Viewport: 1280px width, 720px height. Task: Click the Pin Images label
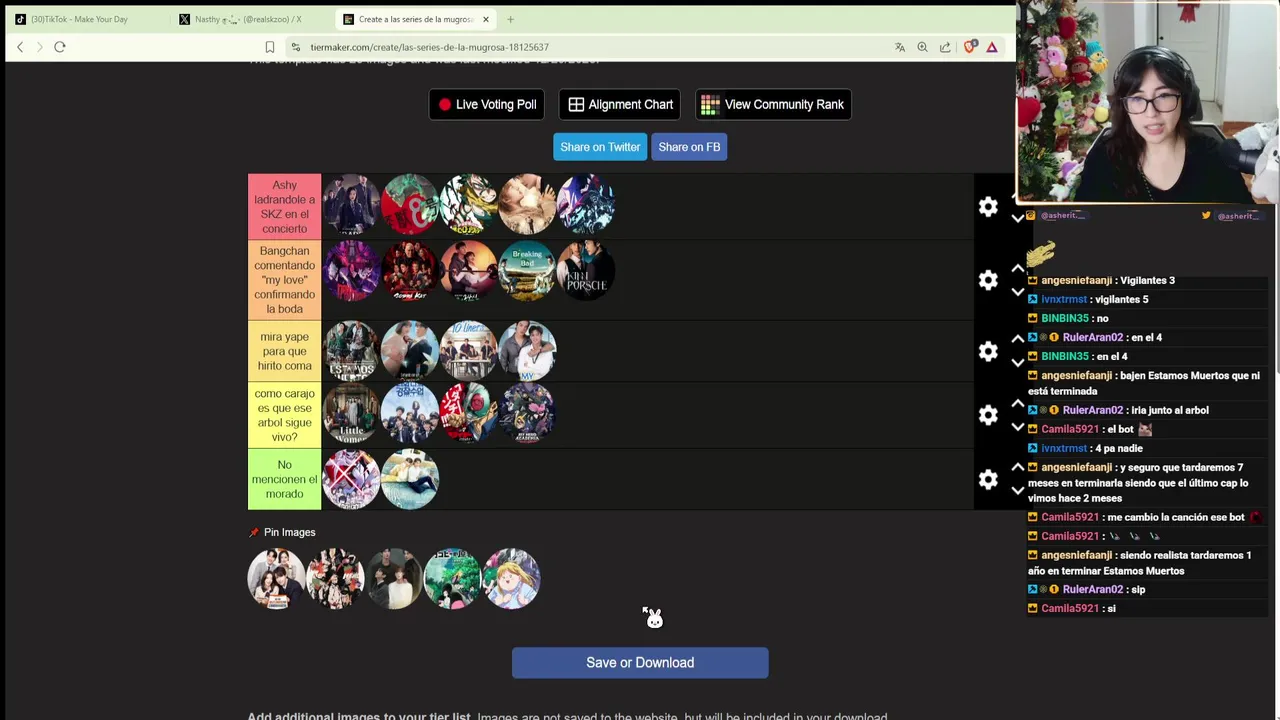289,532
